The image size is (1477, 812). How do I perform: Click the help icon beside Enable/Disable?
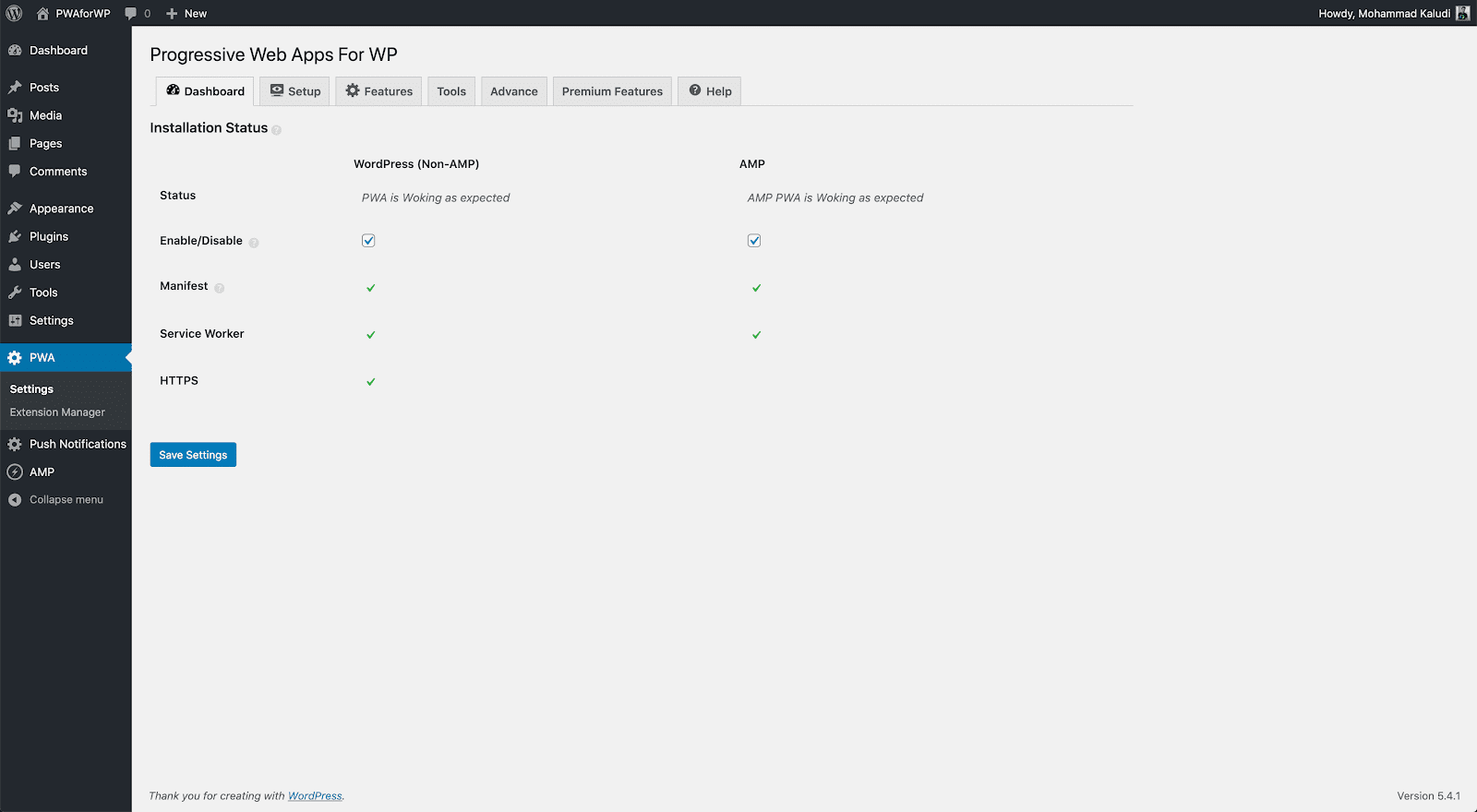pyautogui.click(x=254, y=243)
